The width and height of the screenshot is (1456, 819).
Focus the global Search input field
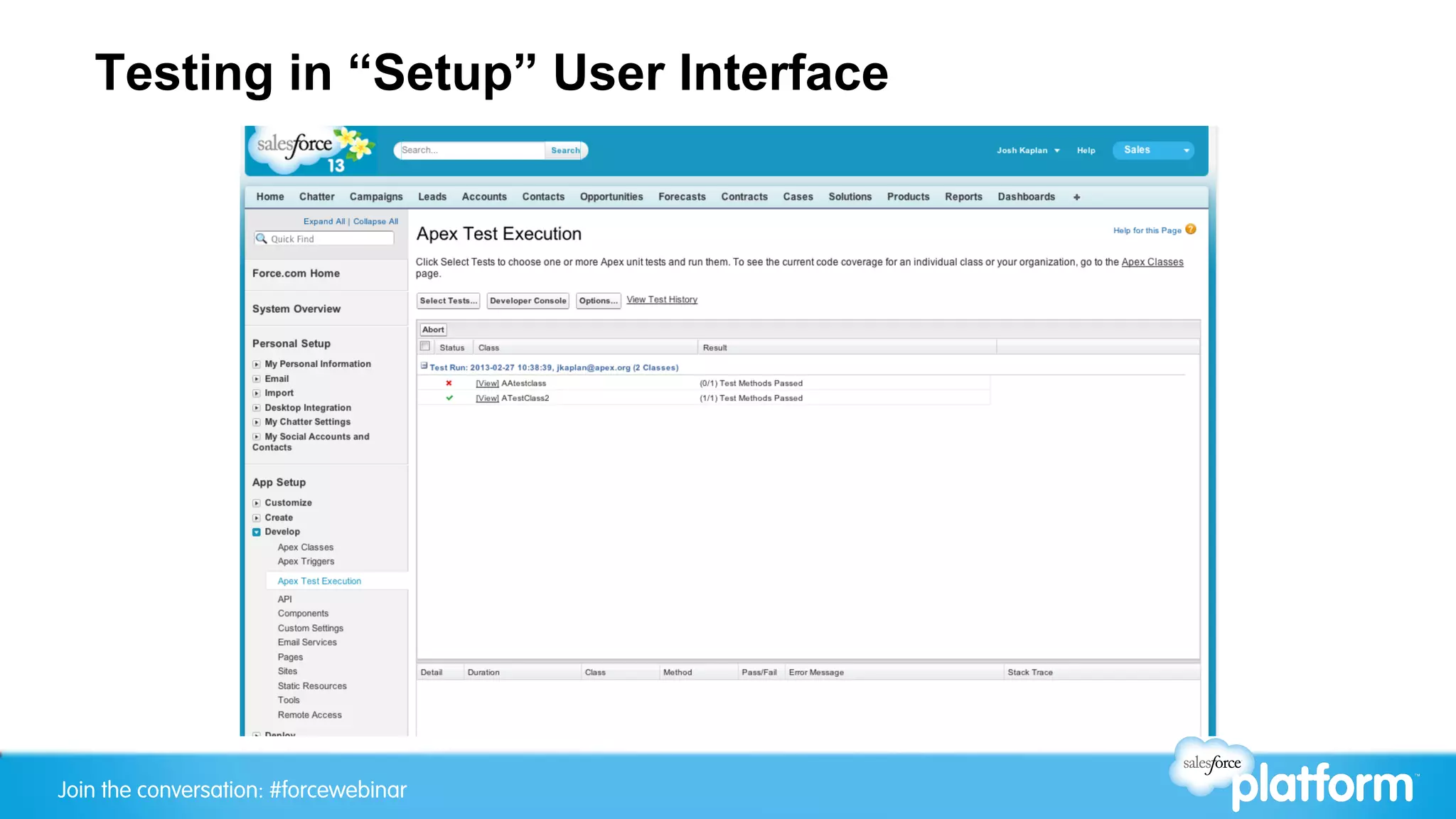tap(472, 150)
